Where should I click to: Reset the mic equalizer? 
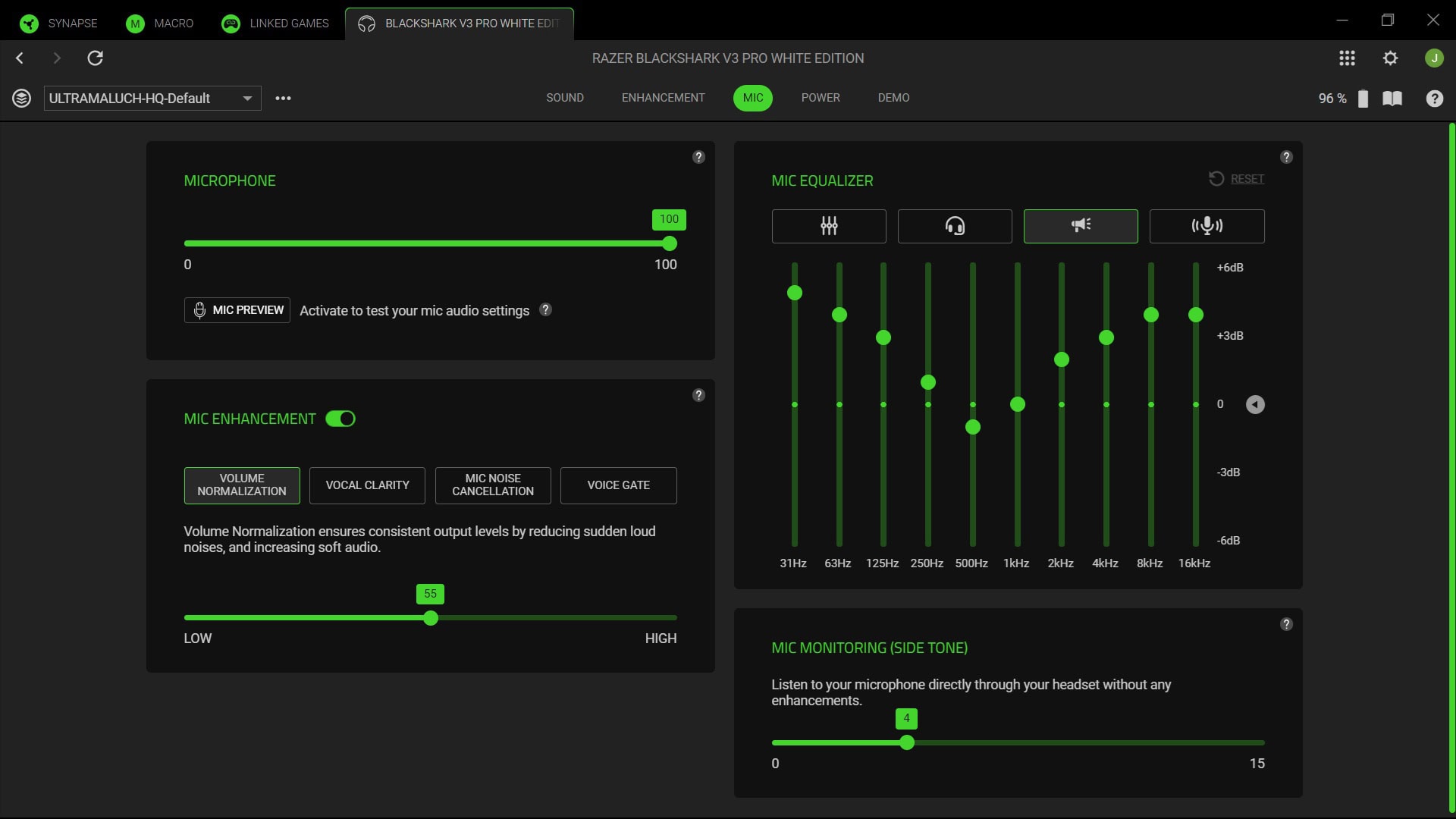(x=1236, y=179)
